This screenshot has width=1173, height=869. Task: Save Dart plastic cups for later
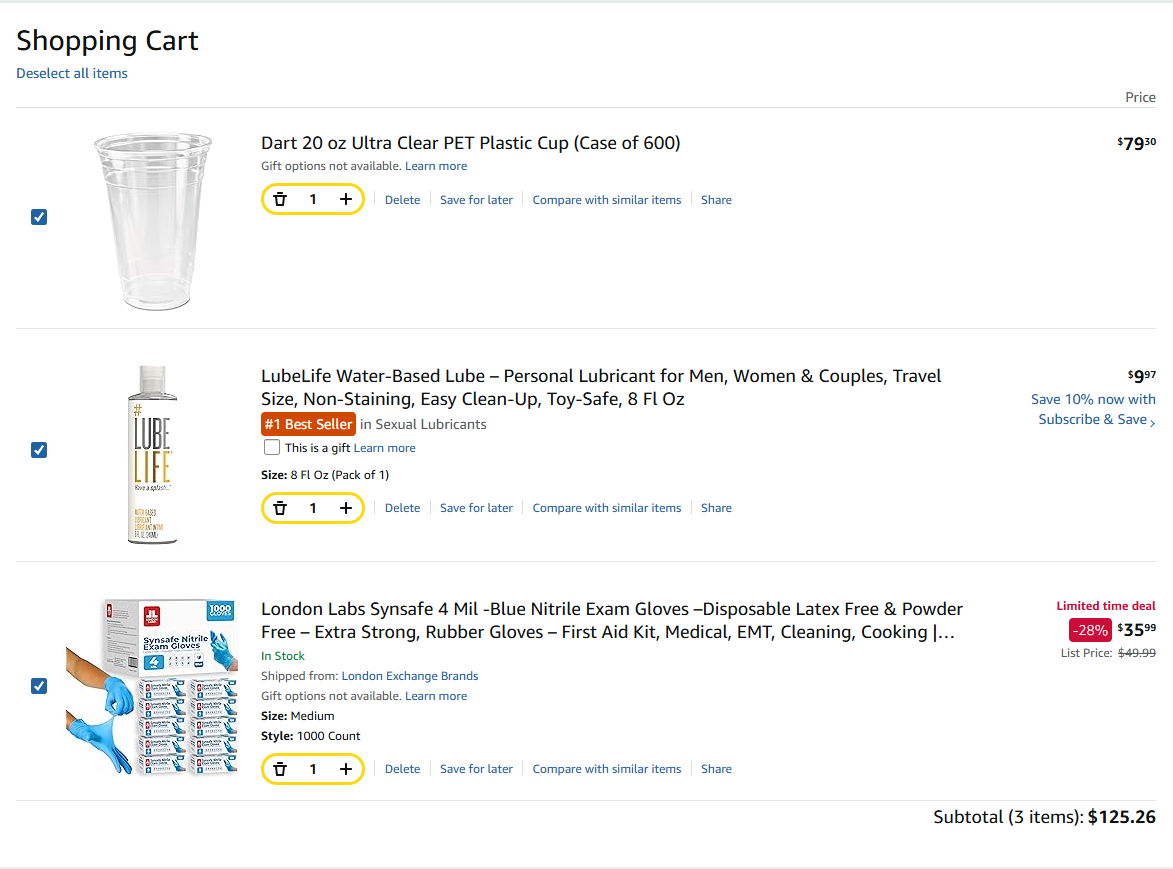click(476, 200)
